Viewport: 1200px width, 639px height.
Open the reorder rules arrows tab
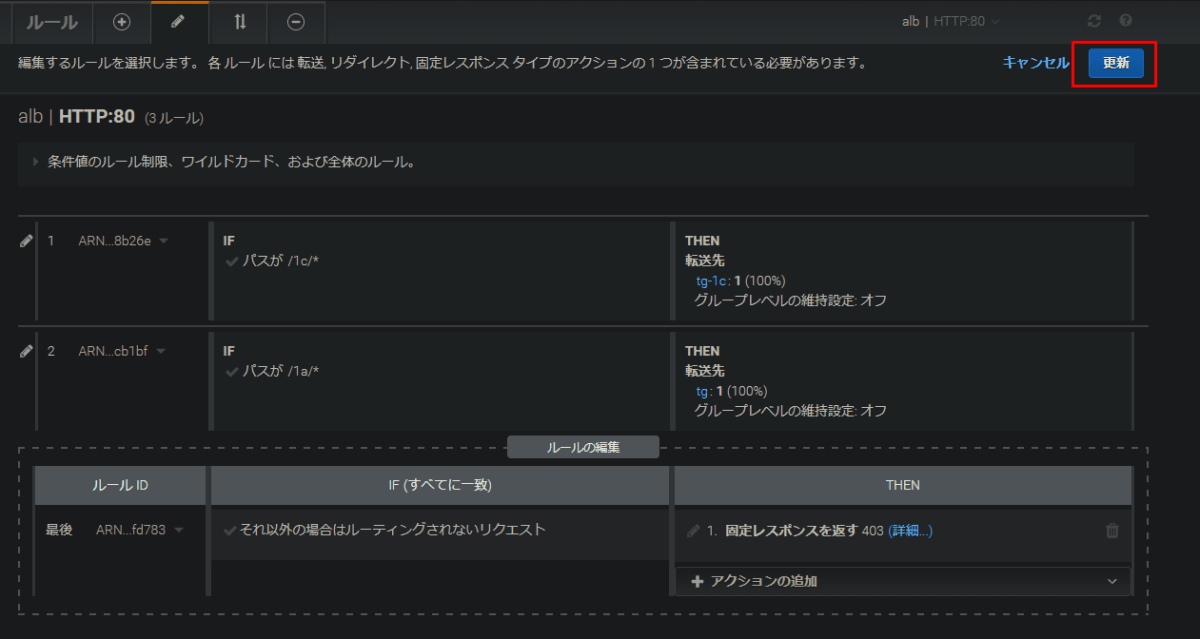(x=239, y=21)
